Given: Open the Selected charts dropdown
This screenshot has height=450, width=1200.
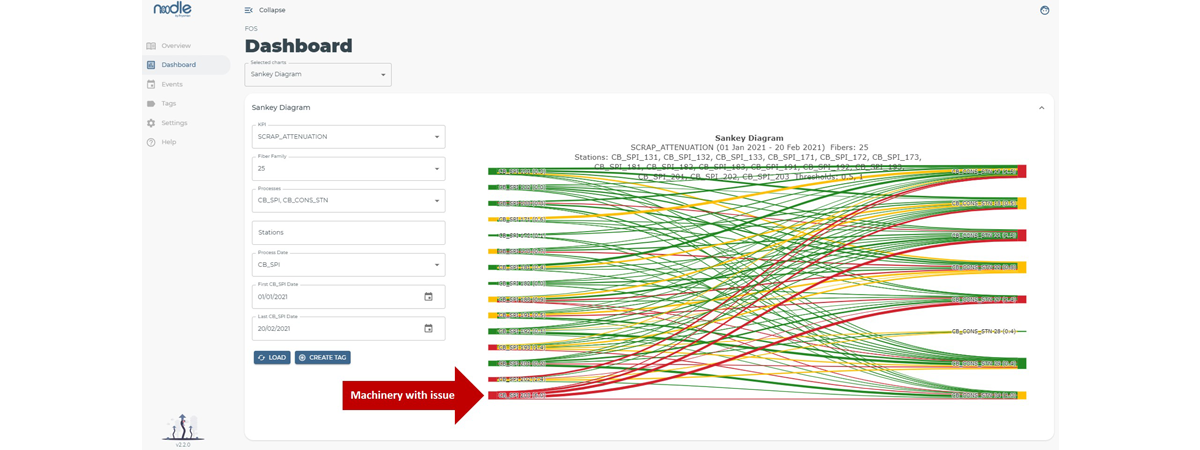Looking at the screenshot, I should (x=318, y=74).
